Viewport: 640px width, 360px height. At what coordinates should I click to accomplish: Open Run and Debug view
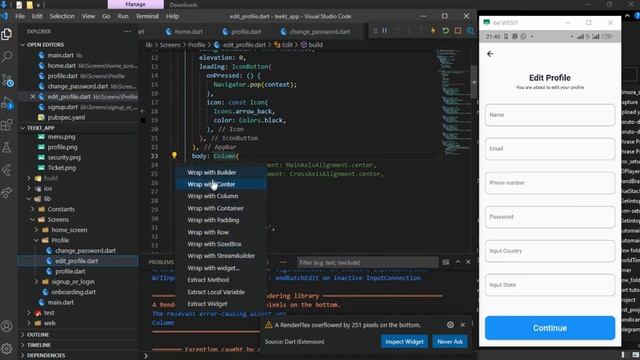click(x=7, y=102)
